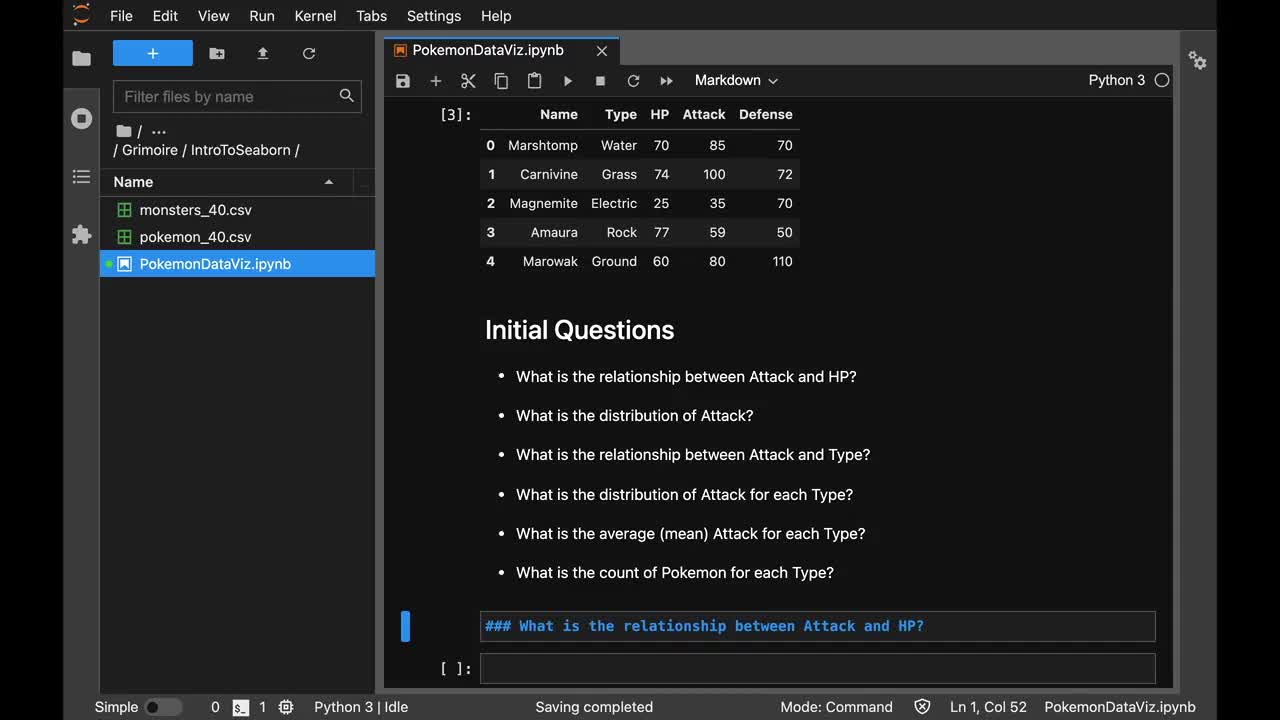Open the extension manager puzzle icon
The width and height of the screenshot is (1280, 720).
pyautogui.click(x=82, y=235)
